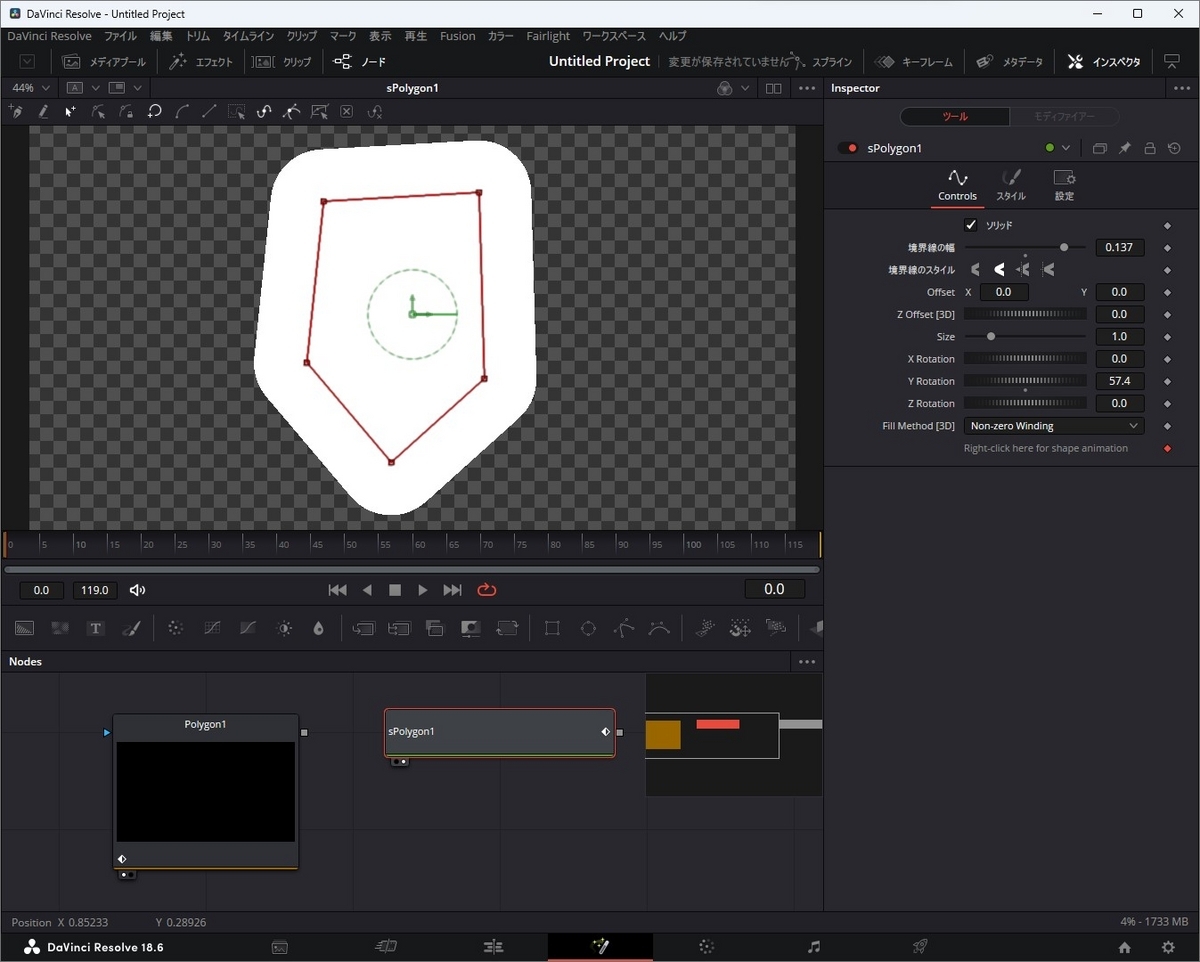Switch to the 設定 tab in Inspector
Image resolution: width=1200 pixels, height=962 pixels.
point(1064,185)
